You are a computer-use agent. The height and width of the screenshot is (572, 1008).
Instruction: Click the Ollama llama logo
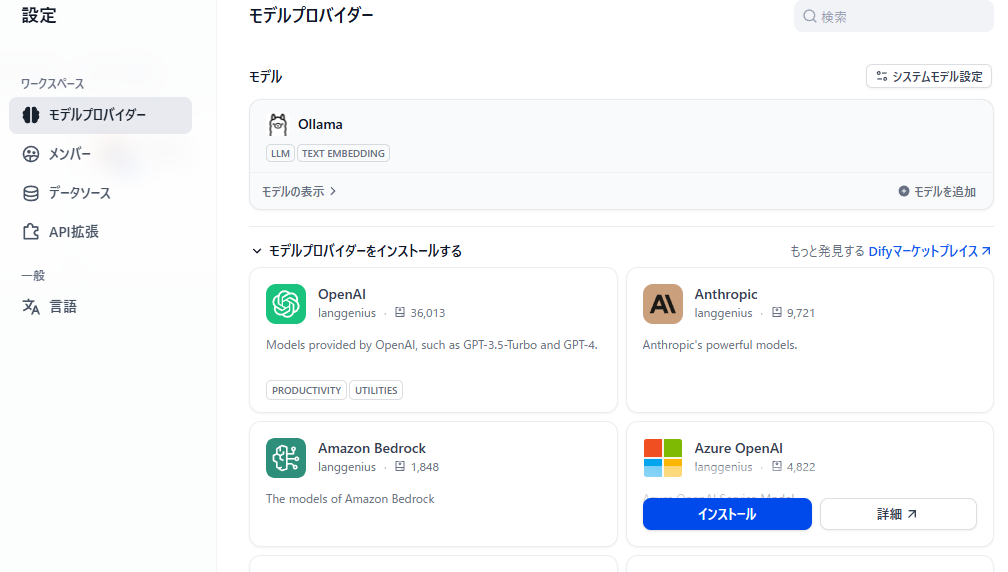click(278, 125)
